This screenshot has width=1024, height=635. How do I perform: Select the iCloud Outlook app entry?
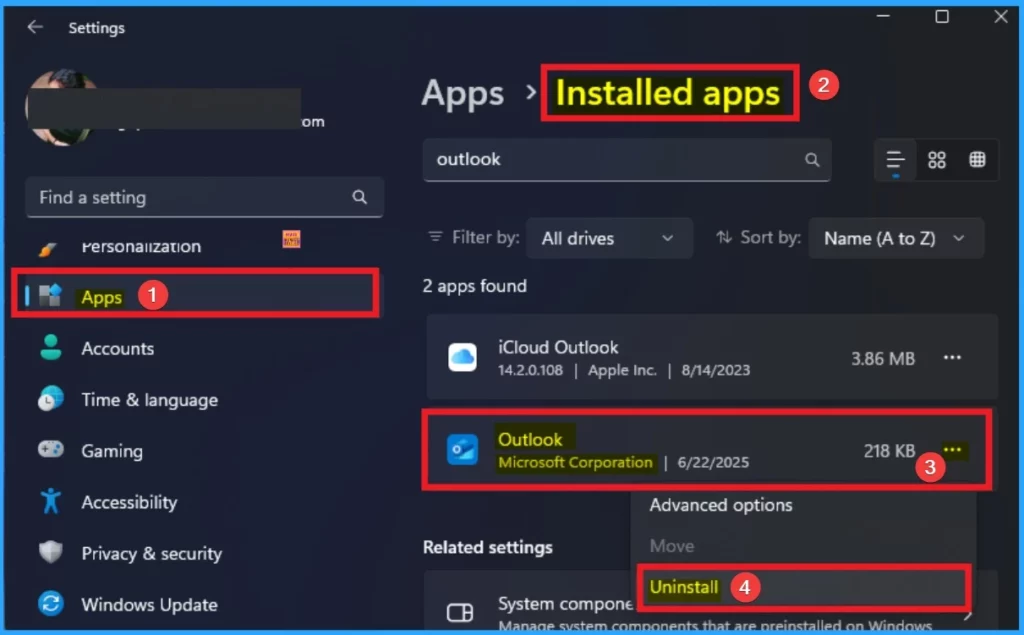pyautogui.click(x=712, y=357)
